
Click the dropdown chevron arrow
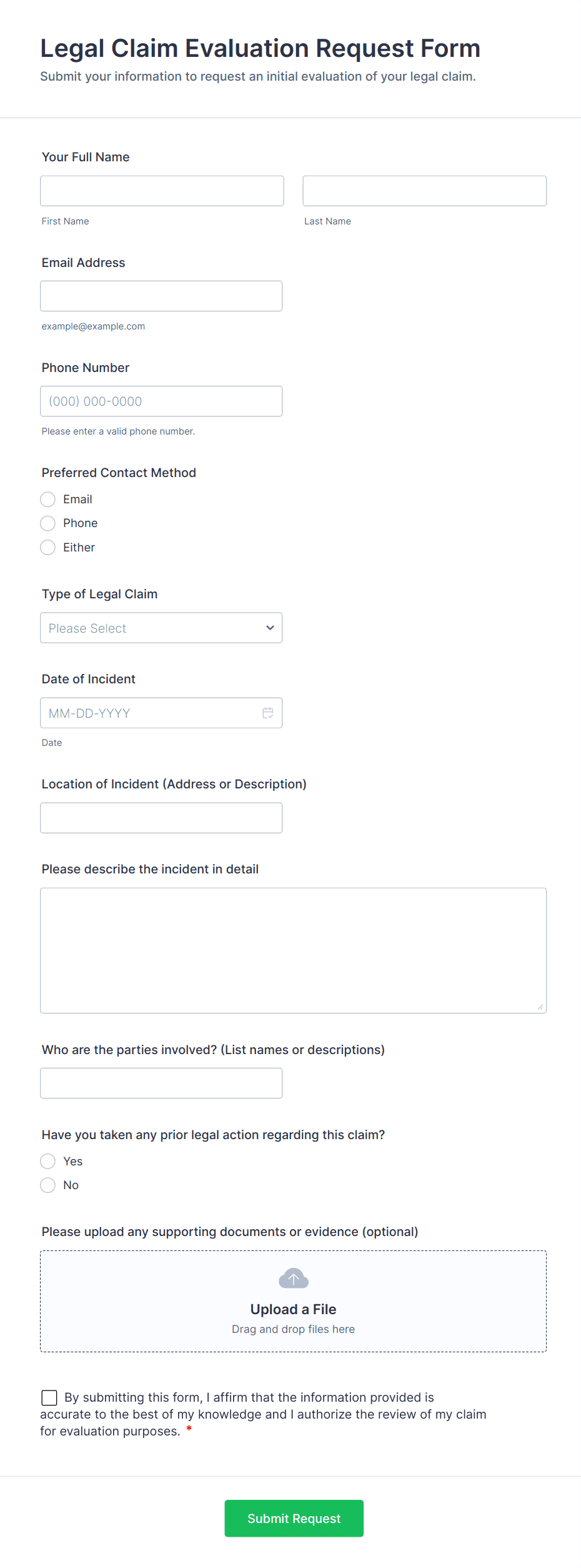(x=270, y=628)
